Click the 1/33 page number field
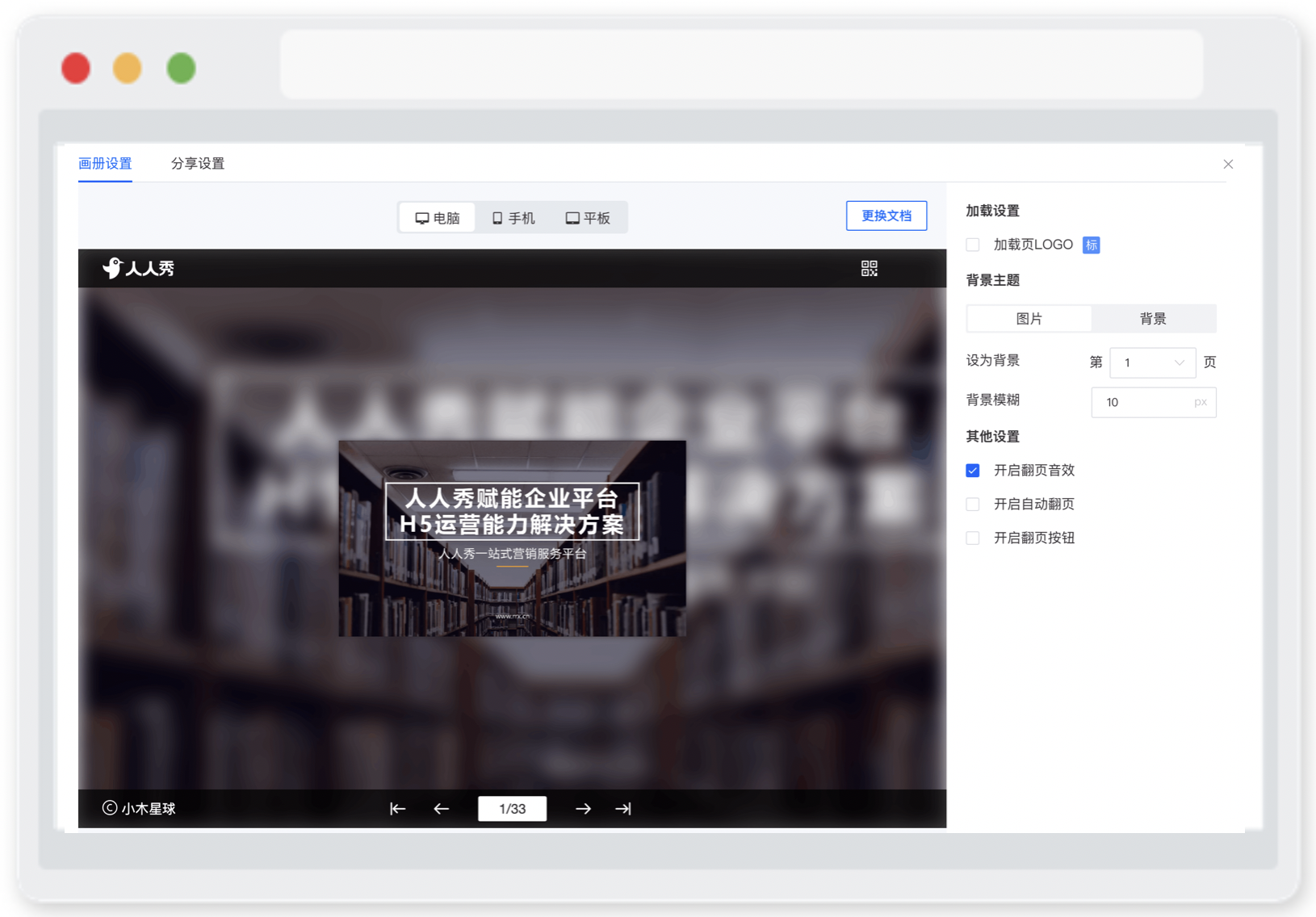This screenshot has height=917, width=1316. [512, 809]
